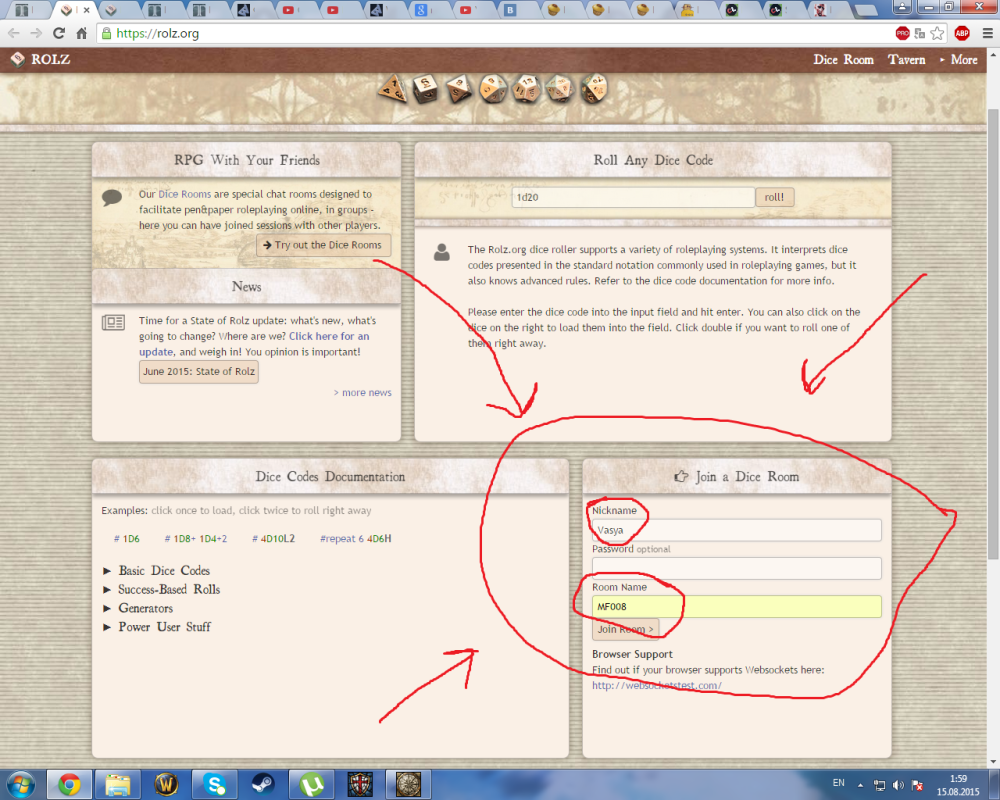This screenshot has height=800, width=1000.
Task: Click the red PRO extension icon
Action: tap(902, 33)
